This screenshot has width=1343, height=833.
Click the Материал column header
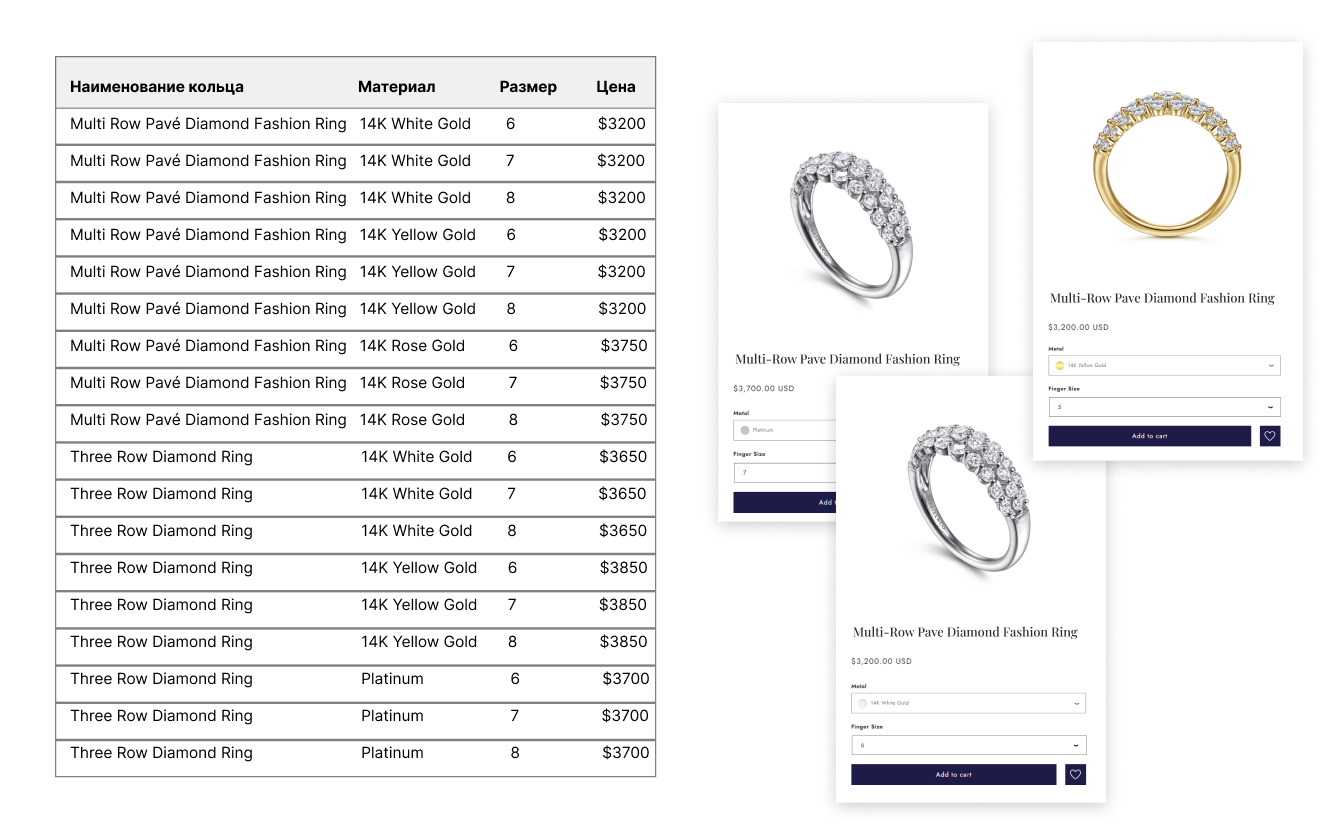click(x=396, y=87)
